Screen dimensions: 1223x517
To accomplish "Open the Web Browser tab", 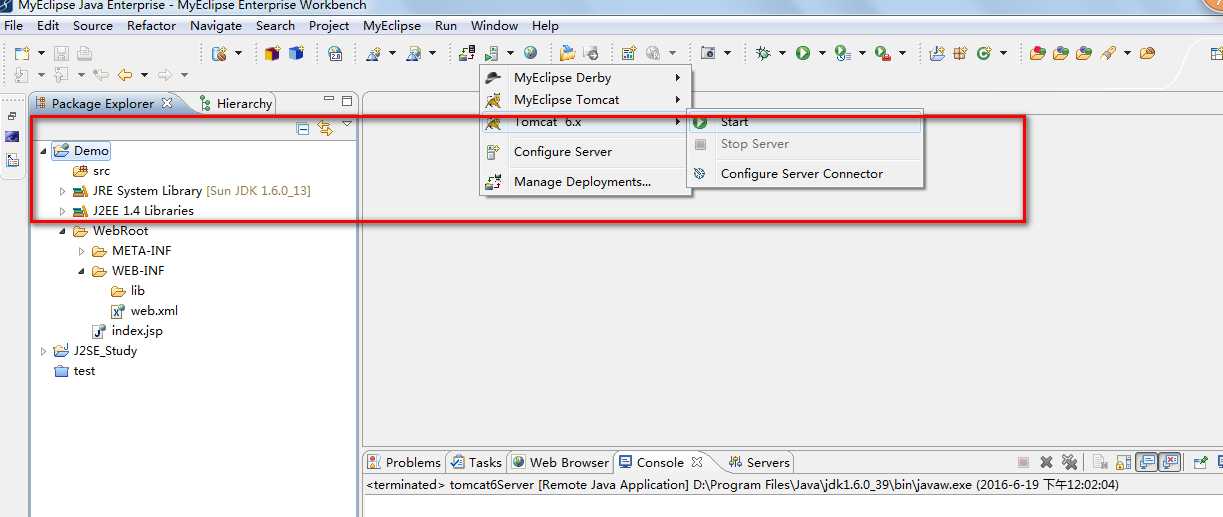I will tap(561, 462).
